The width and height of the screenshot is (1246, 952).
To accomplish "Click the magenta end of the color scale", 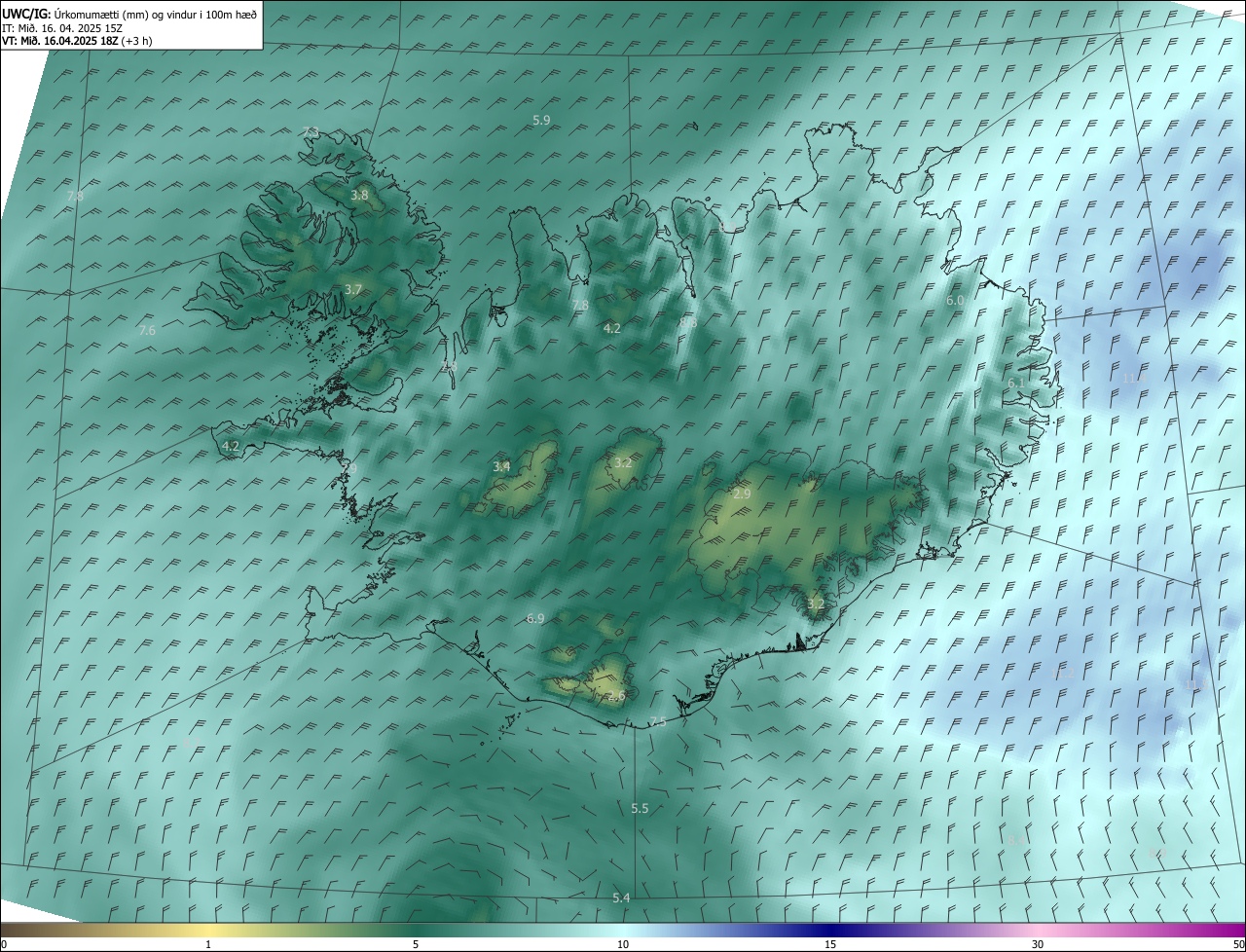I will coord(1231,931).
